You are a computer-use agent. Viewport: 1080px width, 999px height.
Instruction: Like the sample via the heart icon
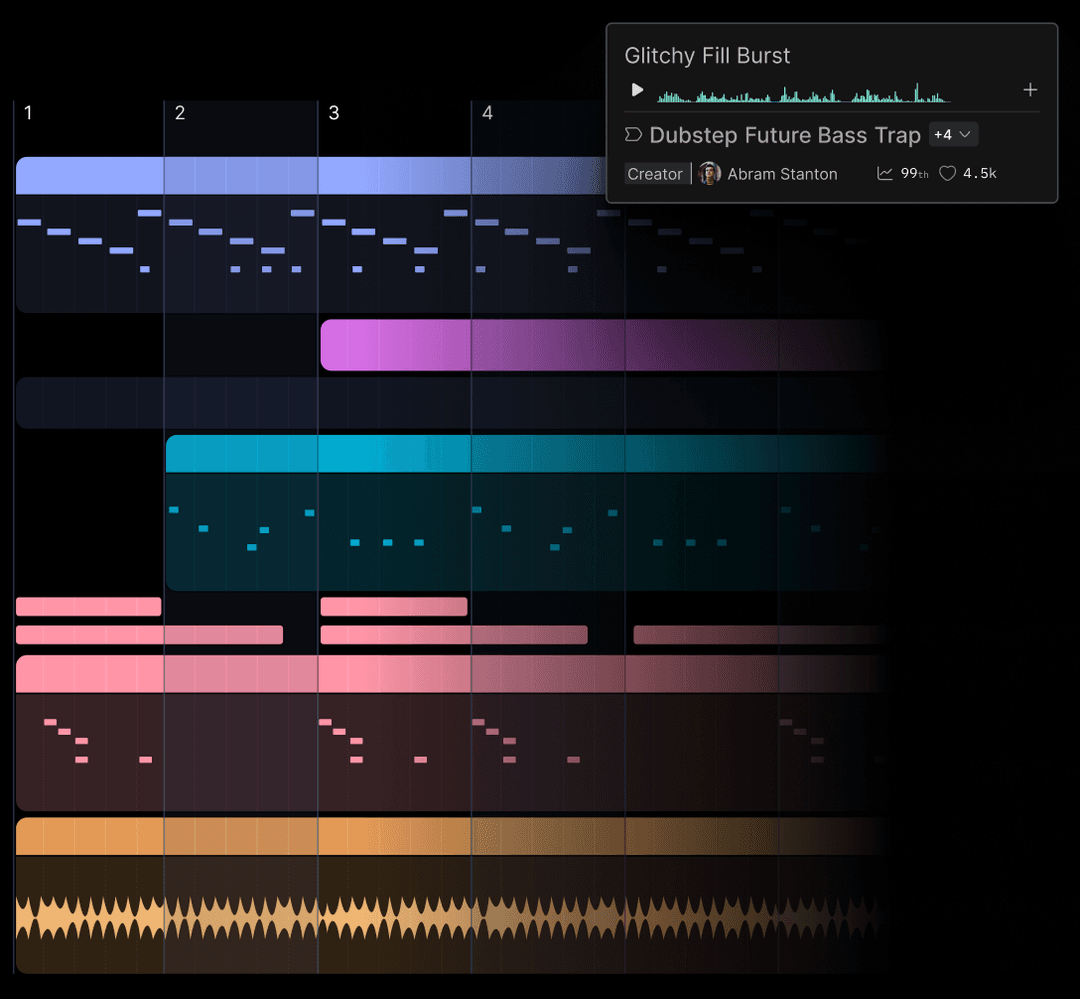click(x=946, y=173)
